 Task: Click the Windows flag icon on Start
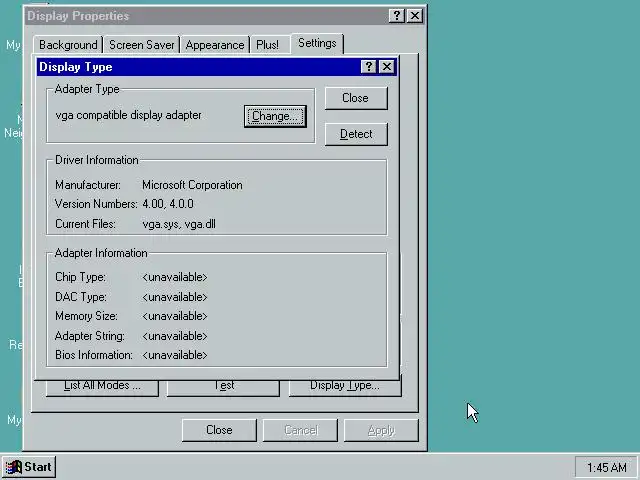[x=13, y=467]
